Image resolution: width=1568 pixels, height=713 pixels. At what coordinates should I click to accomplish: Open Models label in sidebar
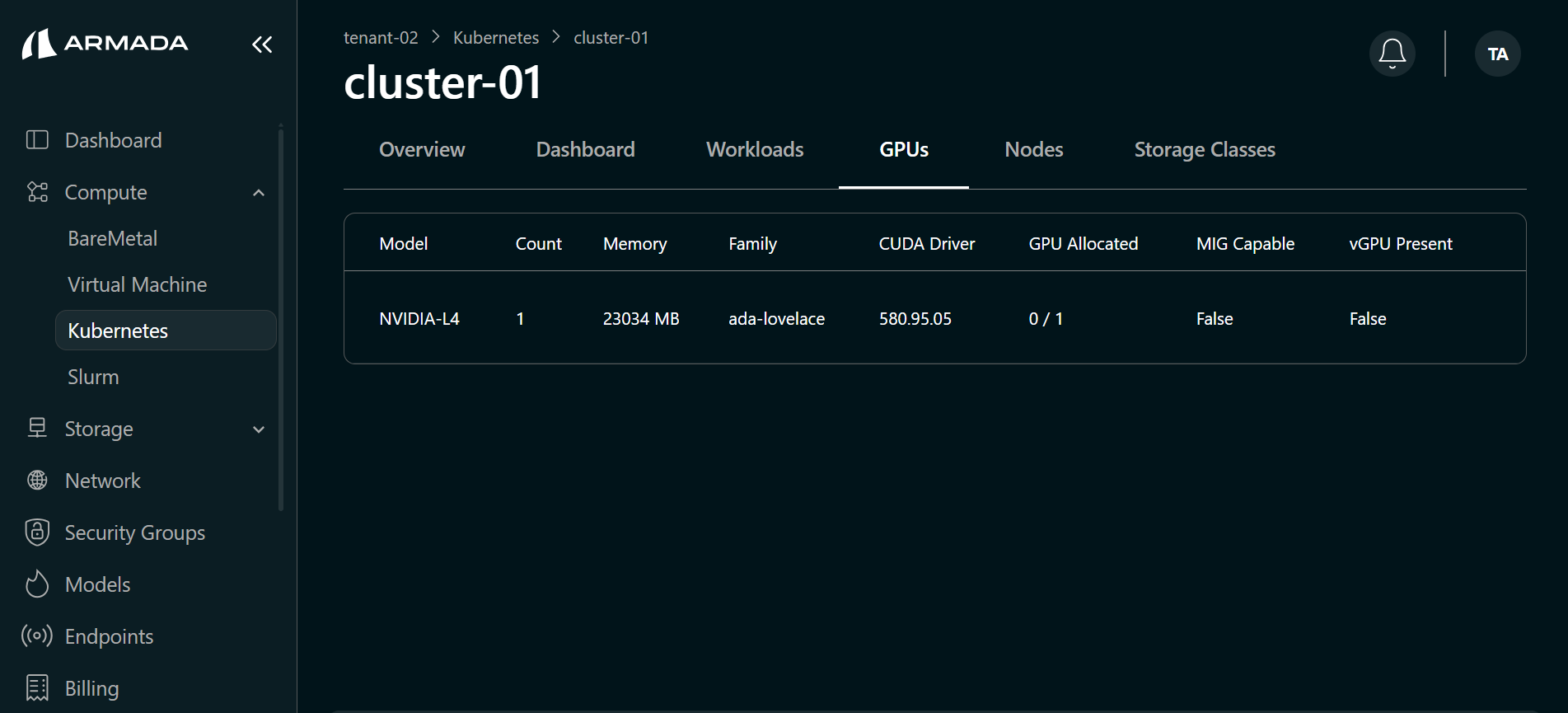pyautogui.click(x=98, y=584)
